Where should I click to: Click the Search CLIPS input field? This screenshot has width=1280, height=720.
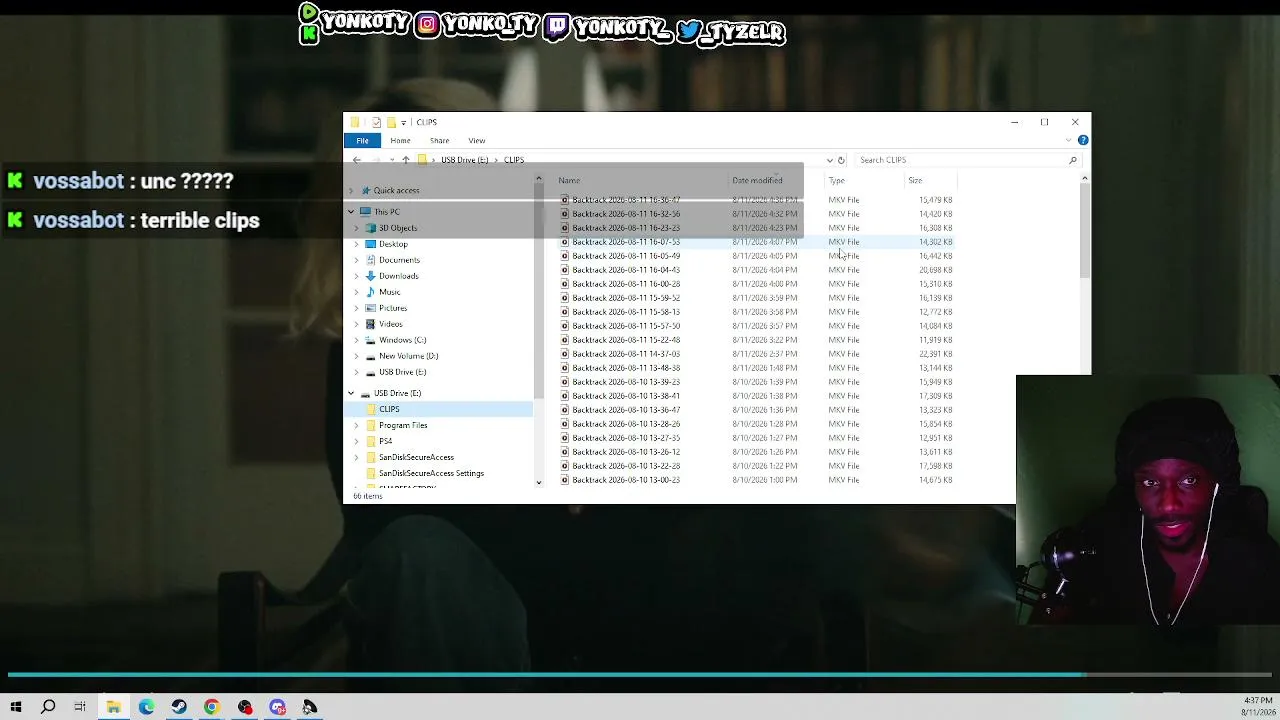[x=960, y=160]
